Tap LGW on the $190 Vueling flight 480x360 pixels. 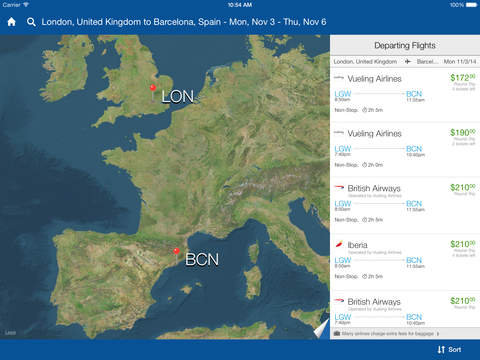tap(343, 149)
